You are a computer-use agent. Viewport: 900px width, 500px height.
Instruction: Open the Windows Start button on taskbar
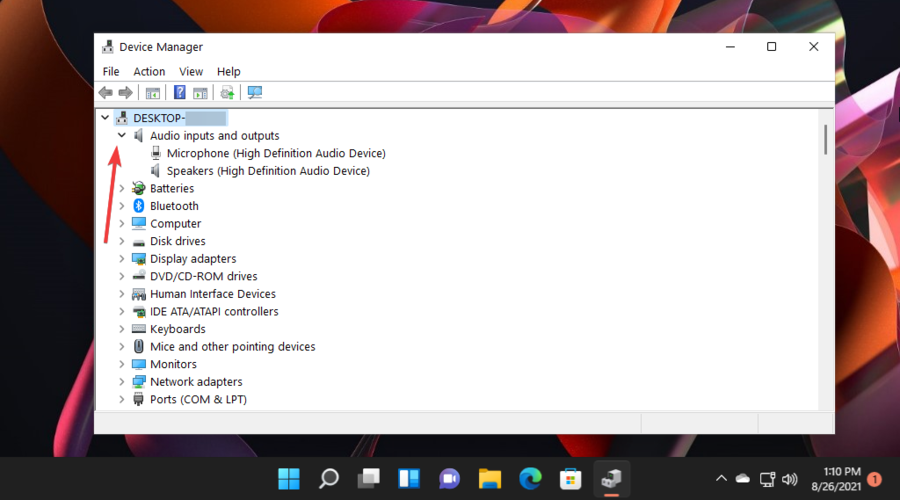289,478
